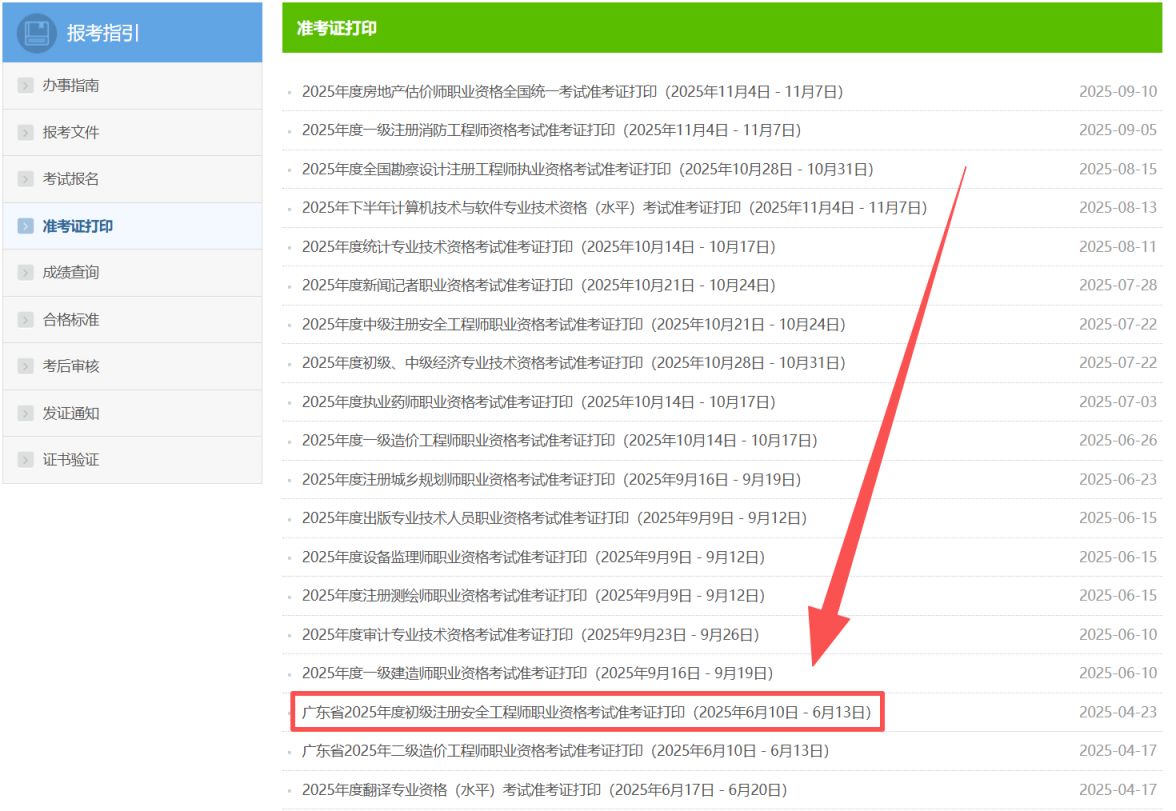Screen dimensions: 1176x811
Task: Open 广东省2025年二级造价工程师 准考证打印 link
Action: [566, 751]
